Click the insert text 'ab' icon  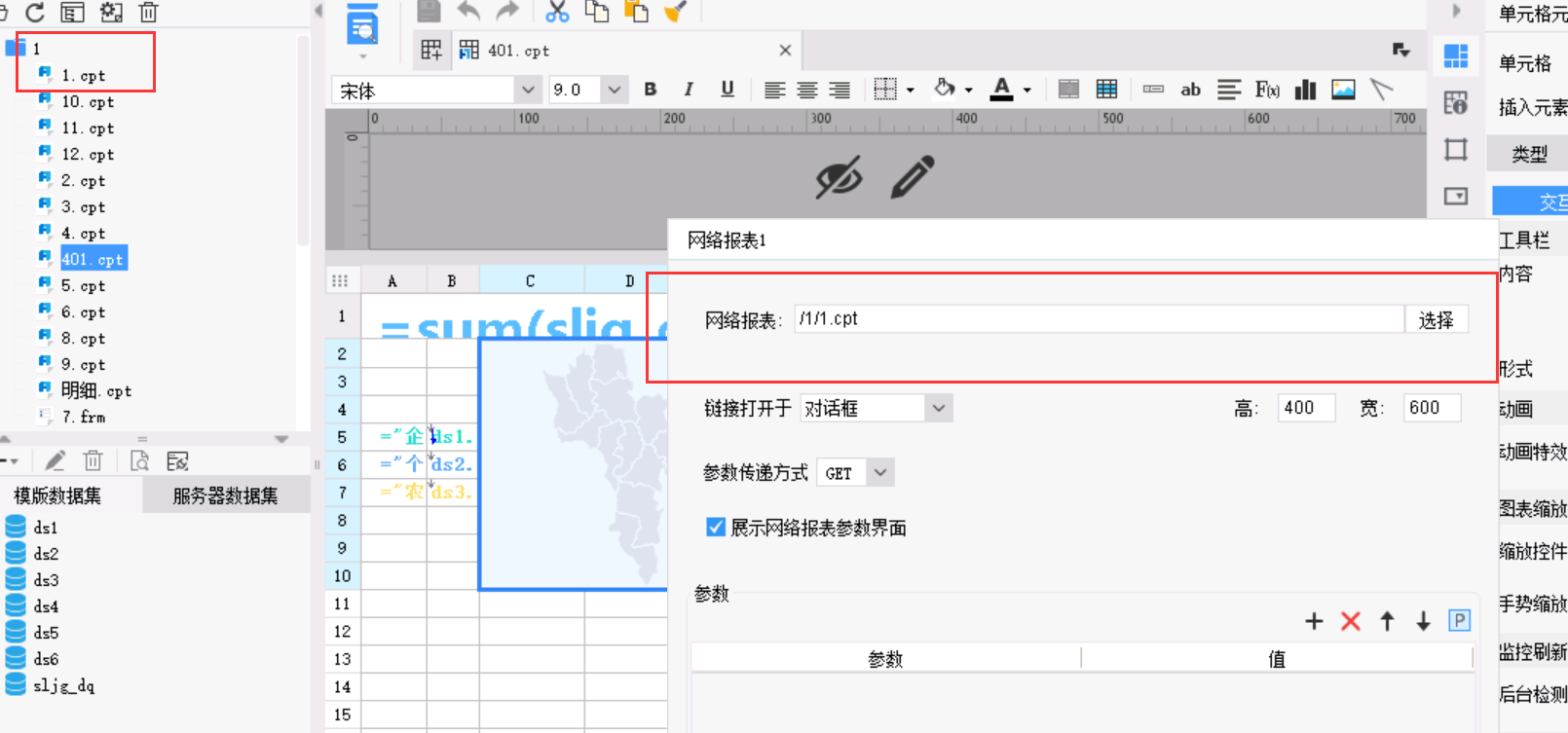point(1190,90)
